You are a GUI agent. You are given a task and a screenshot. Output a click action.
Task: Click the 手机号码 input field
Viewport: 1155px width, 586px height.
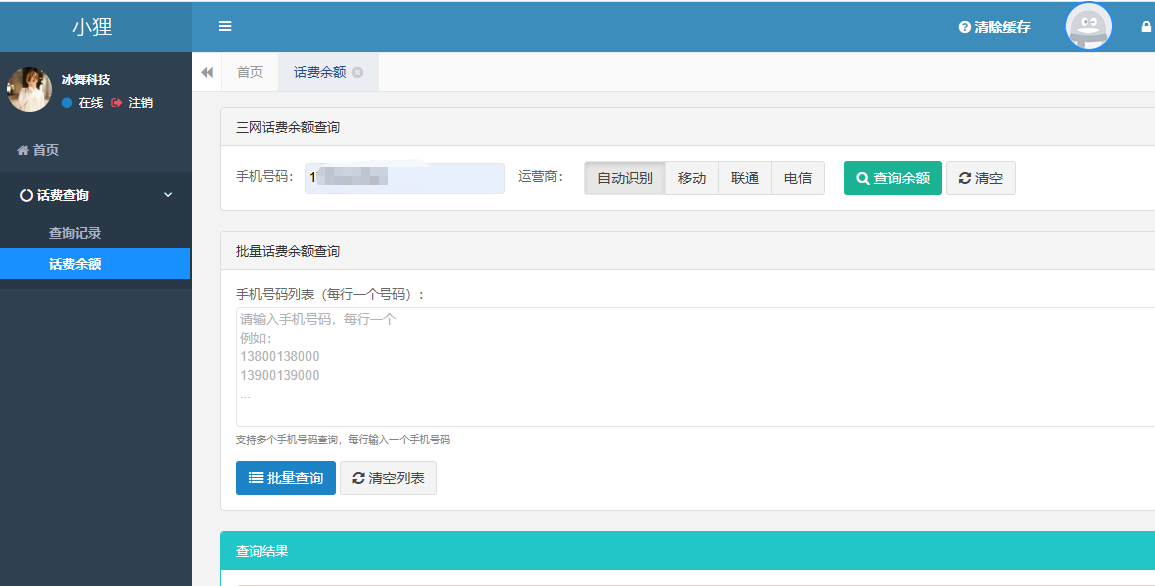point(405,178)
